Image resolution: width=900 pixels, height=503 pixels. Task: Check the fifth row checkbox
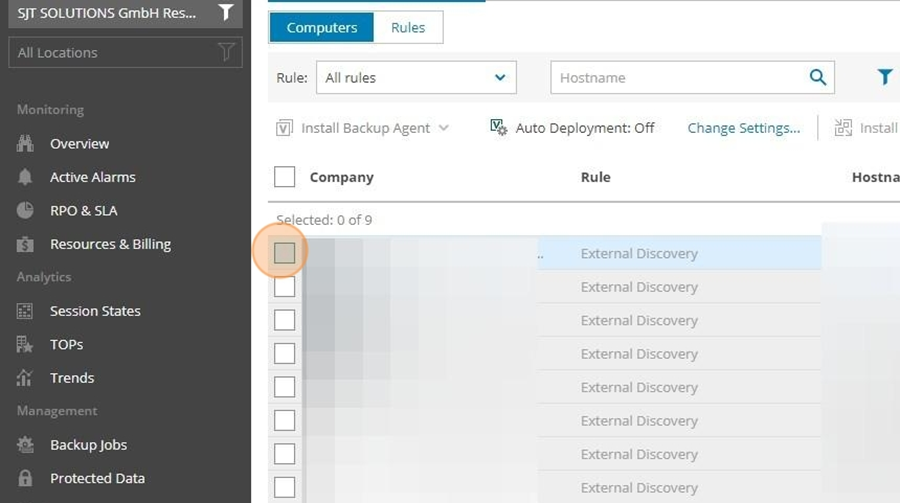[285, 387]
